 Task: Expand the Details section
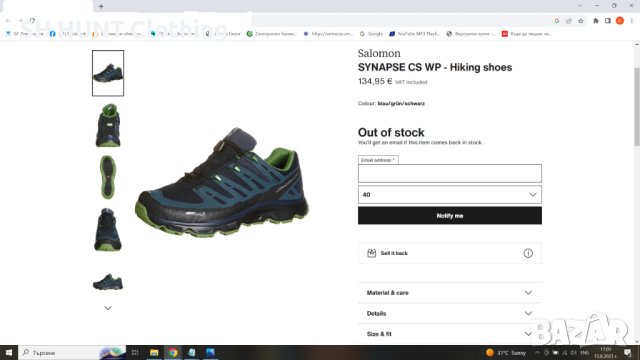[x=450, y=313]
